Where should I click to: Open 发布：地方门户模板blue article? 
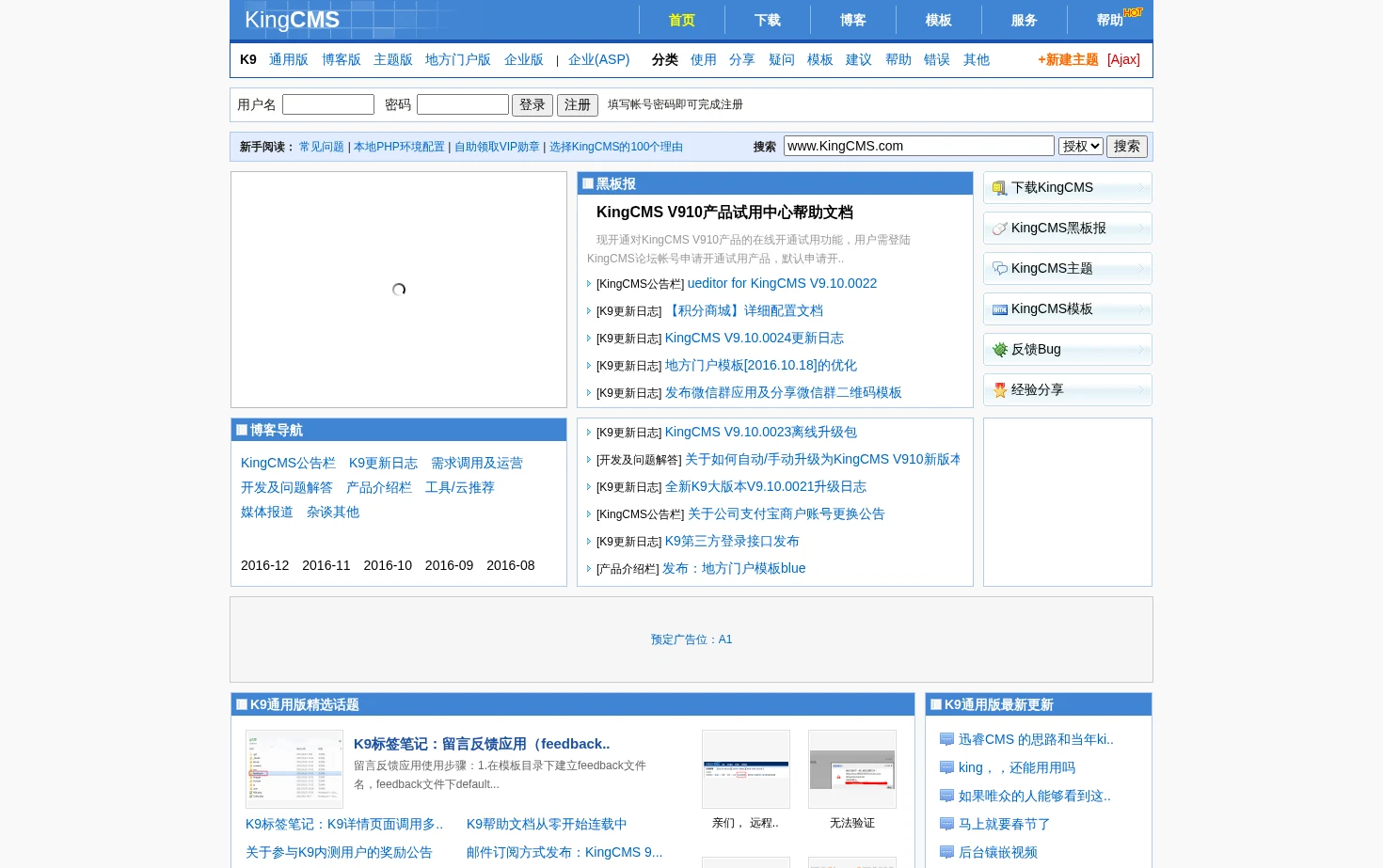click(x=734, y=568)
